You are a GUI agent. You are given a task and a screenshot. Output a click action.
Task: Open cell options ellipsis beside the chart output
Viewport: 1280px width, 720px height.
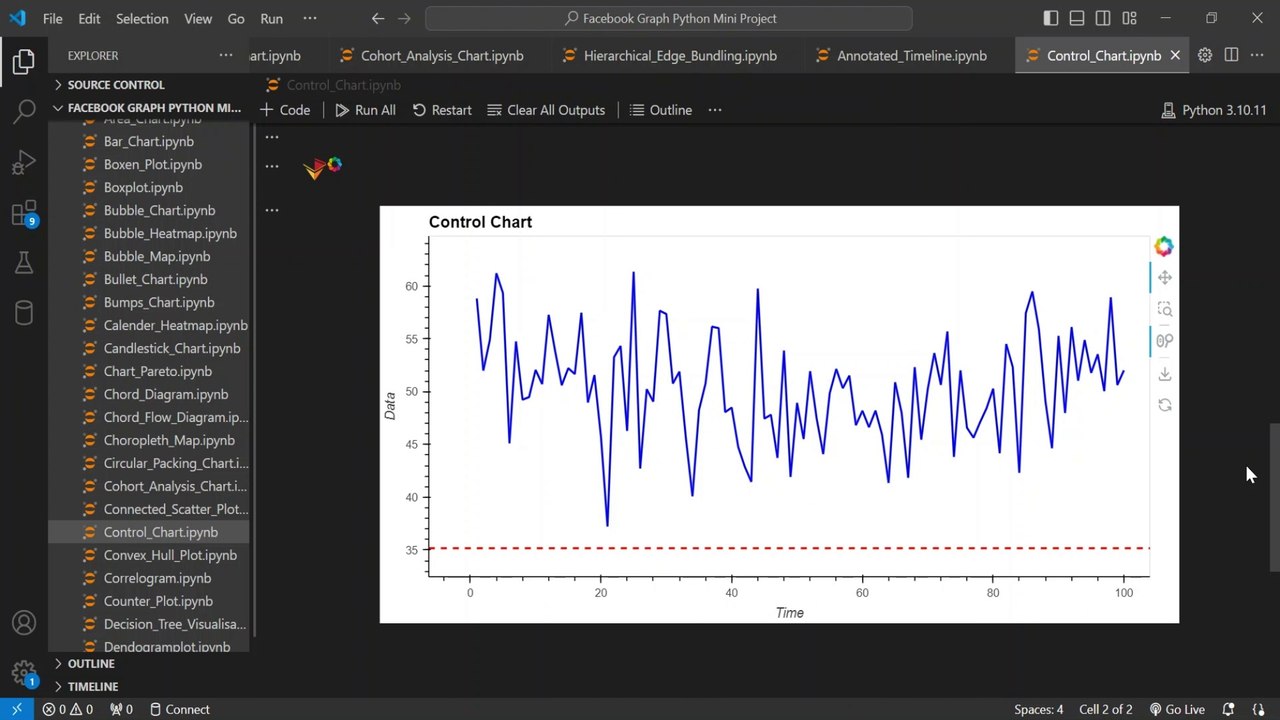[272, 210]
